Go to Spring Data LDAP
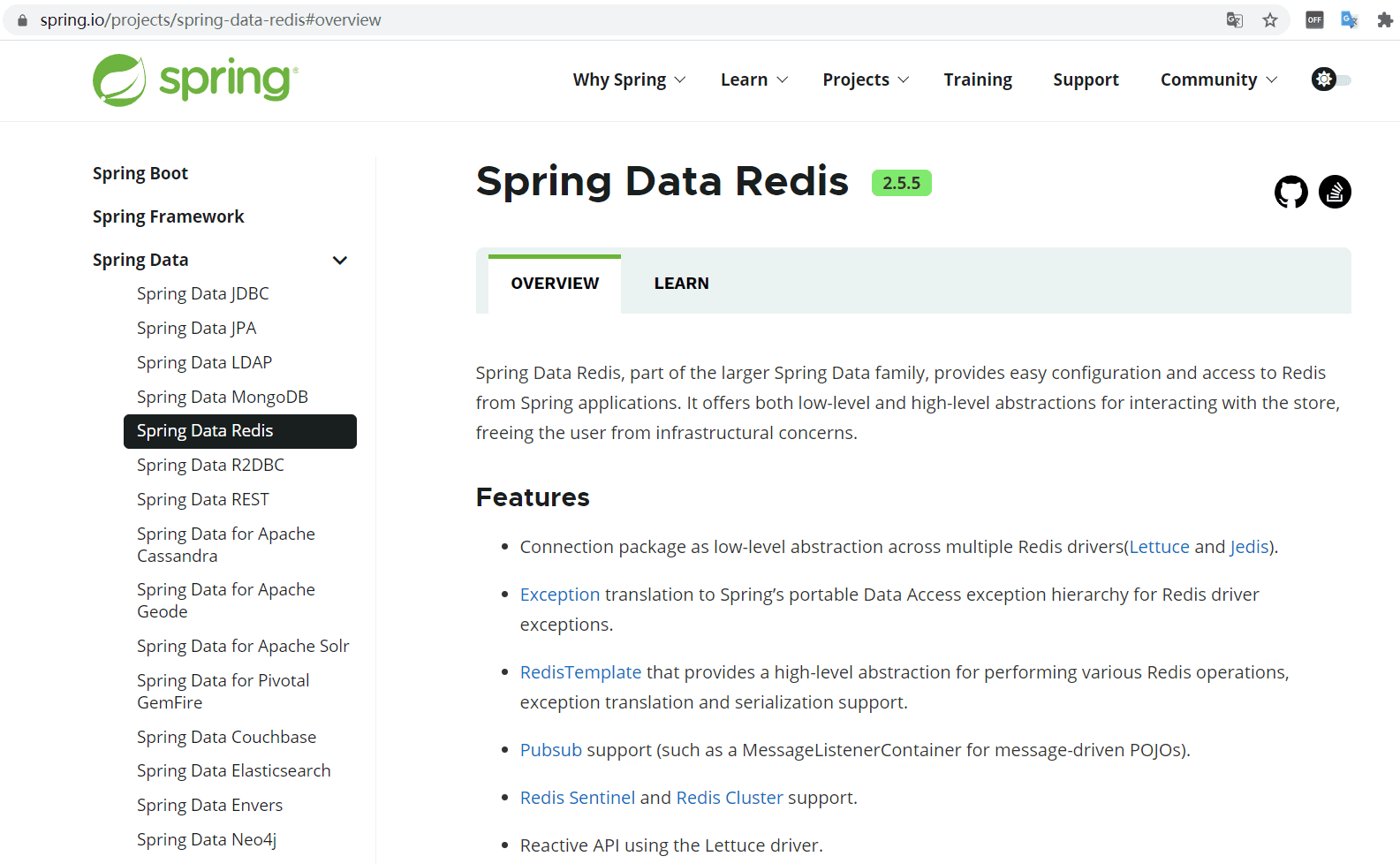1400x864 pixels. (204, 362)
